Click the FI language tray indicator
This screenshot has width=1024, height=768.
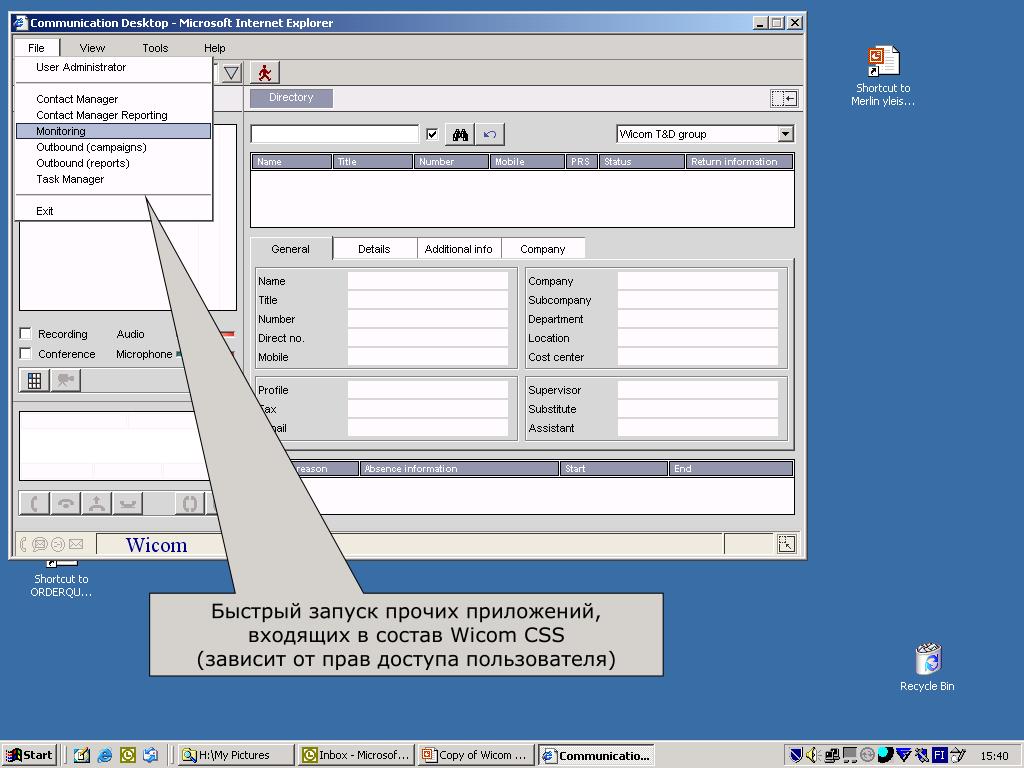[939, 756]
